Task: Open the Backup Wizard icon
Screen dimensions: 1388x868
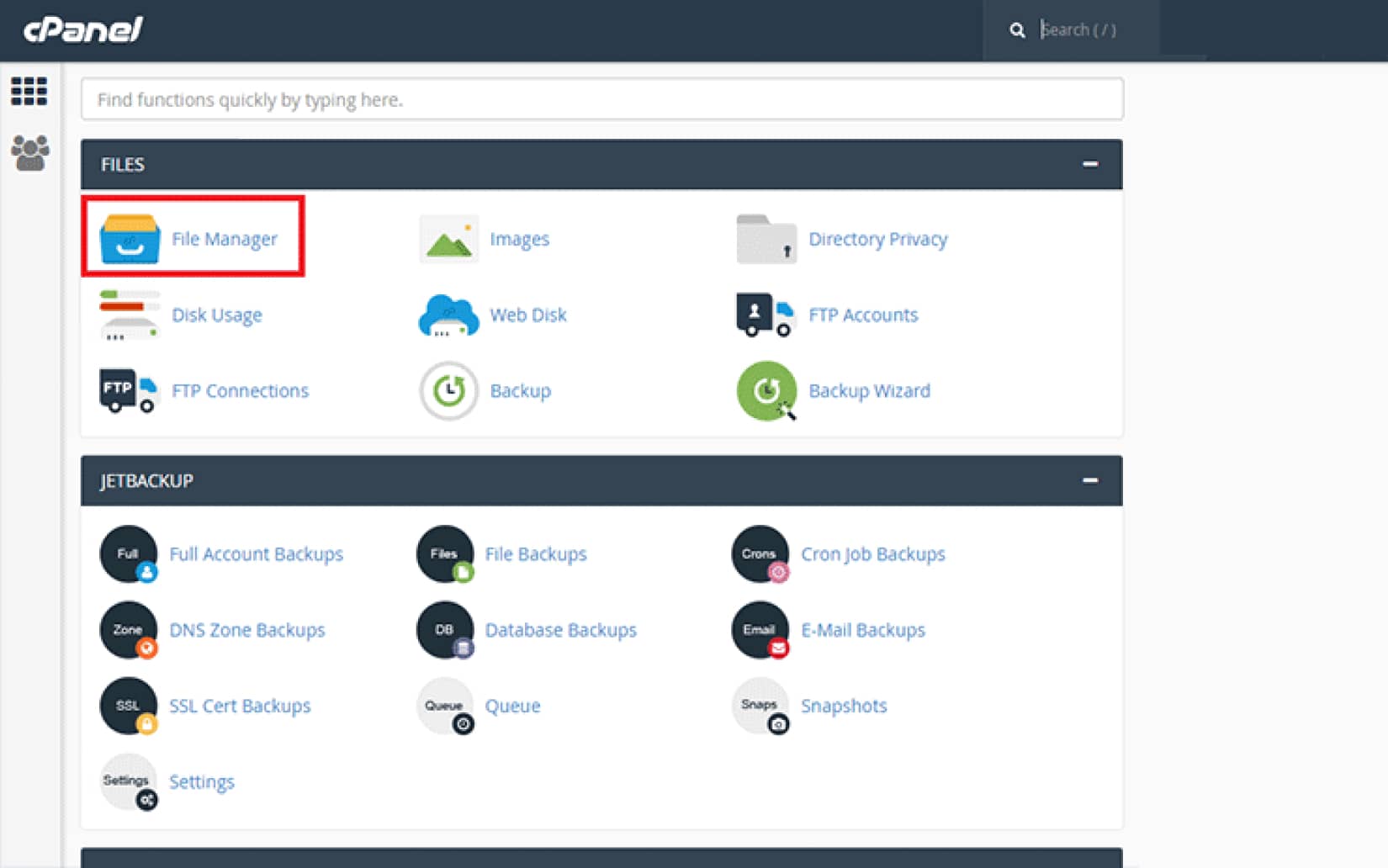Action: pyautogui.click(x=766, y=391)
